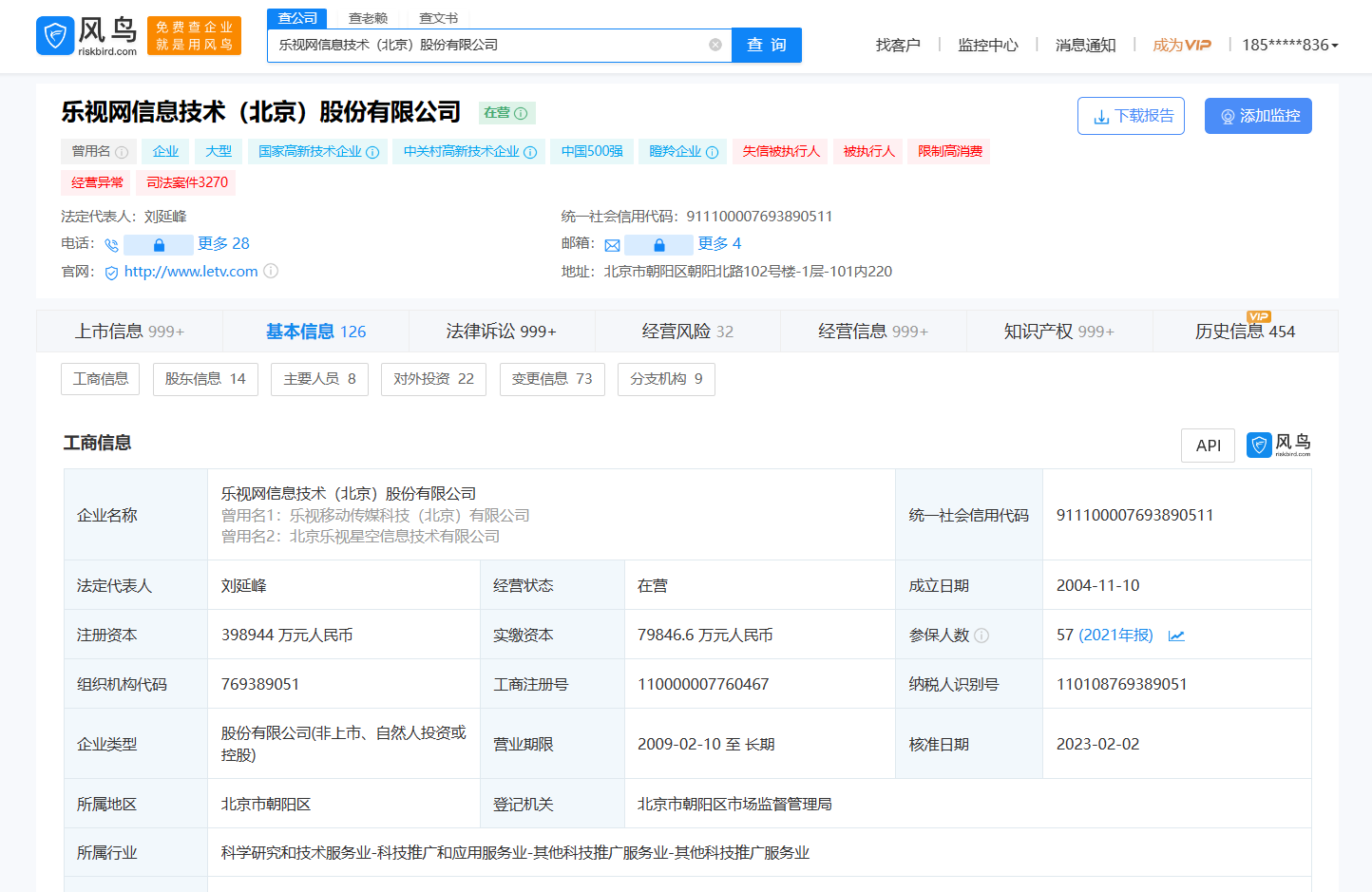
Task: Select 变更信息 73 sub-section button
Action: 552,379
